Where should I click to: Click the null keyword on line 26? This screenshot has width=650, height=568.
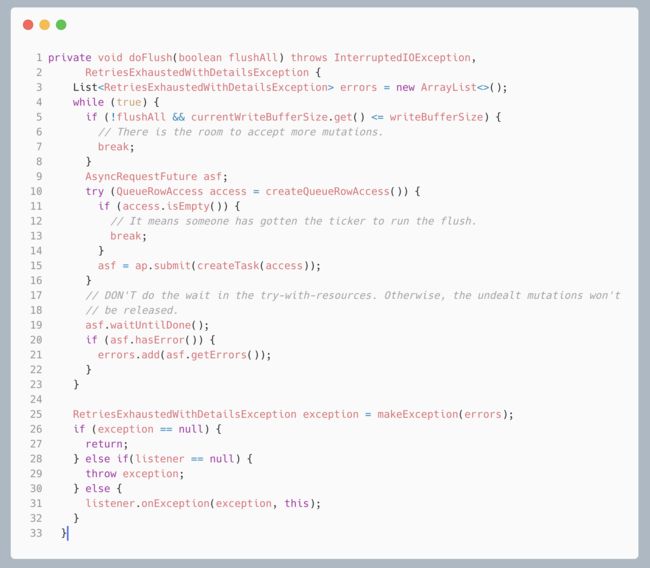tap(191, 429)
